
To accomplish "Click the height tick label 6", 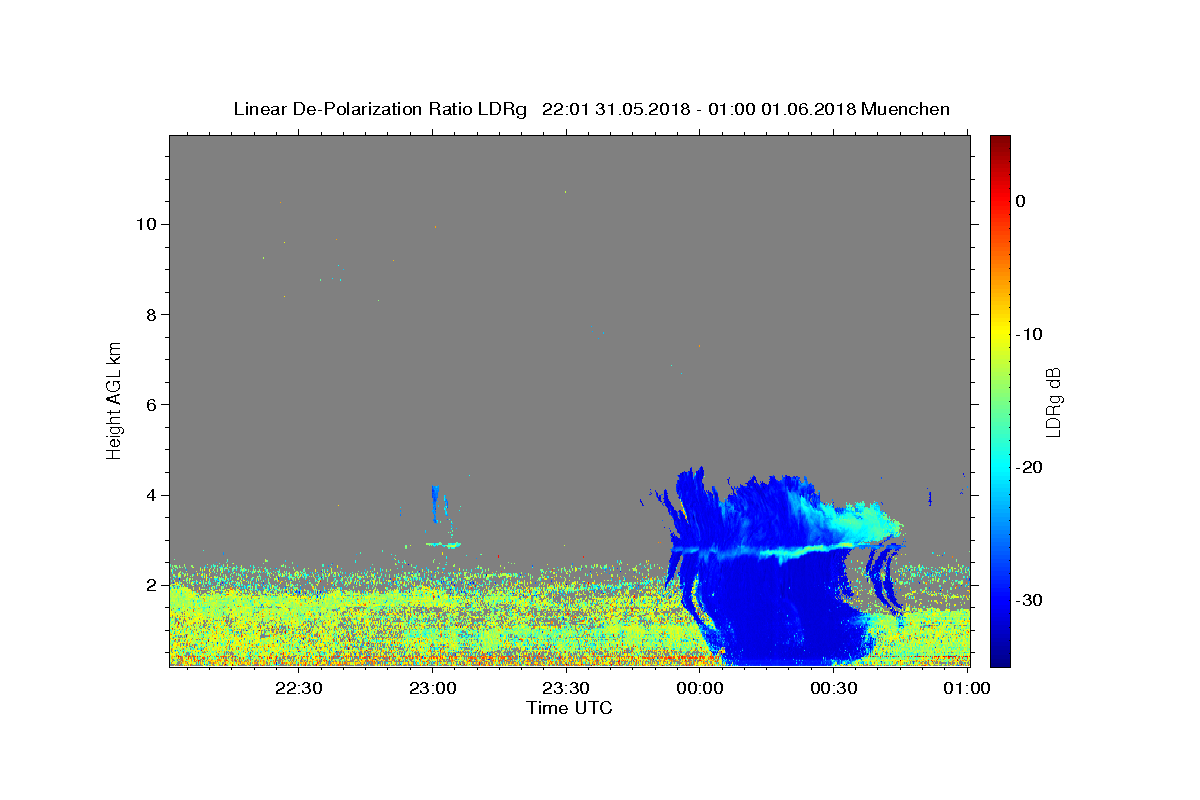I will pyautogui.click(x=152, y=404).
